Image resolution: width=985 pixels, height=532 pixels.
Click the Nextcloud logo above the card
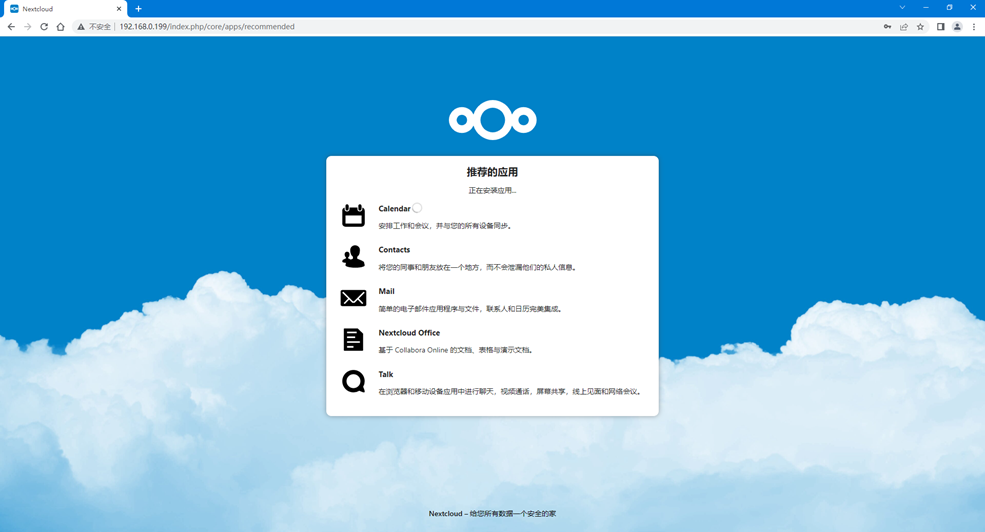tap(492, 119)
